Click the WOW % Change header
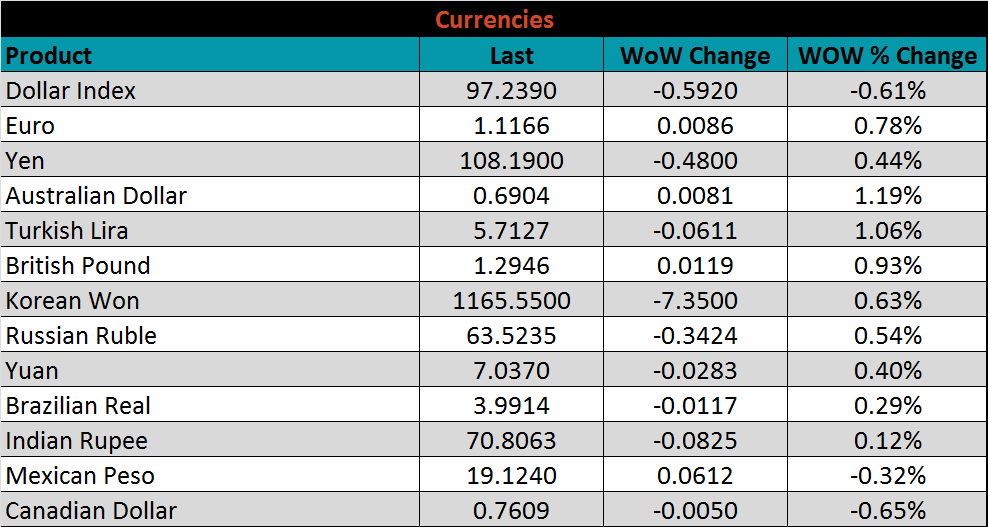Screen dimensions: 988x527 coord(887,56)
